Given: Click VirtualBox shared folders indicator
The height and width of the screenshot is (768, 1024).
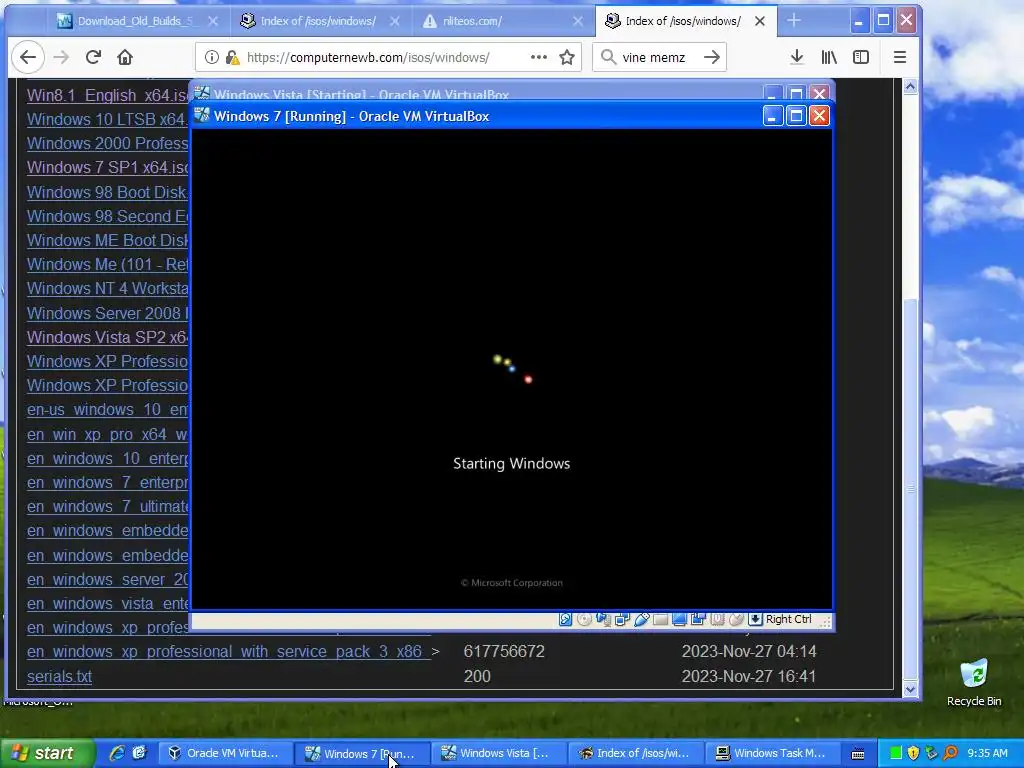Looking at the screenshot, I should [x=660, y=620].
